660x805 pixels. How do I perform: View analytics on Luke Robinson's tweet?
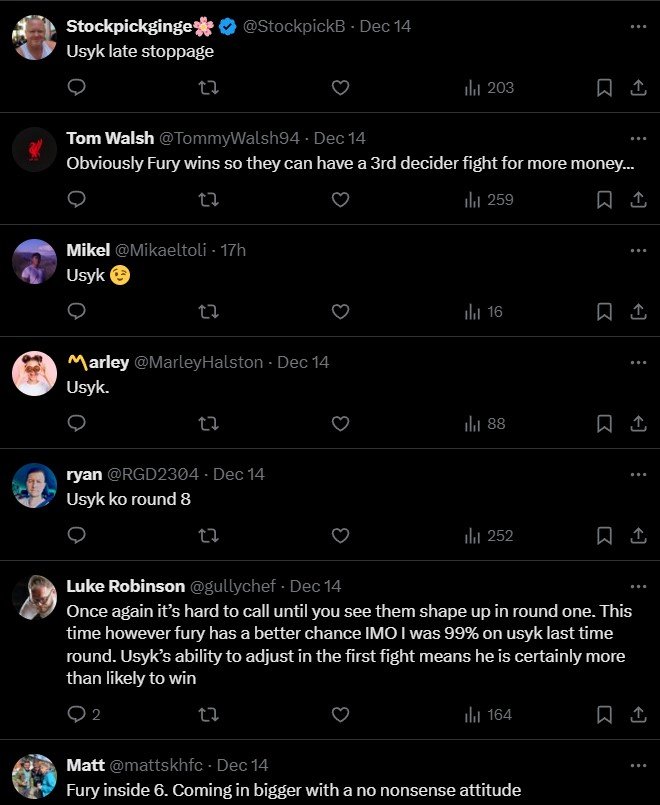click(488, 714)
